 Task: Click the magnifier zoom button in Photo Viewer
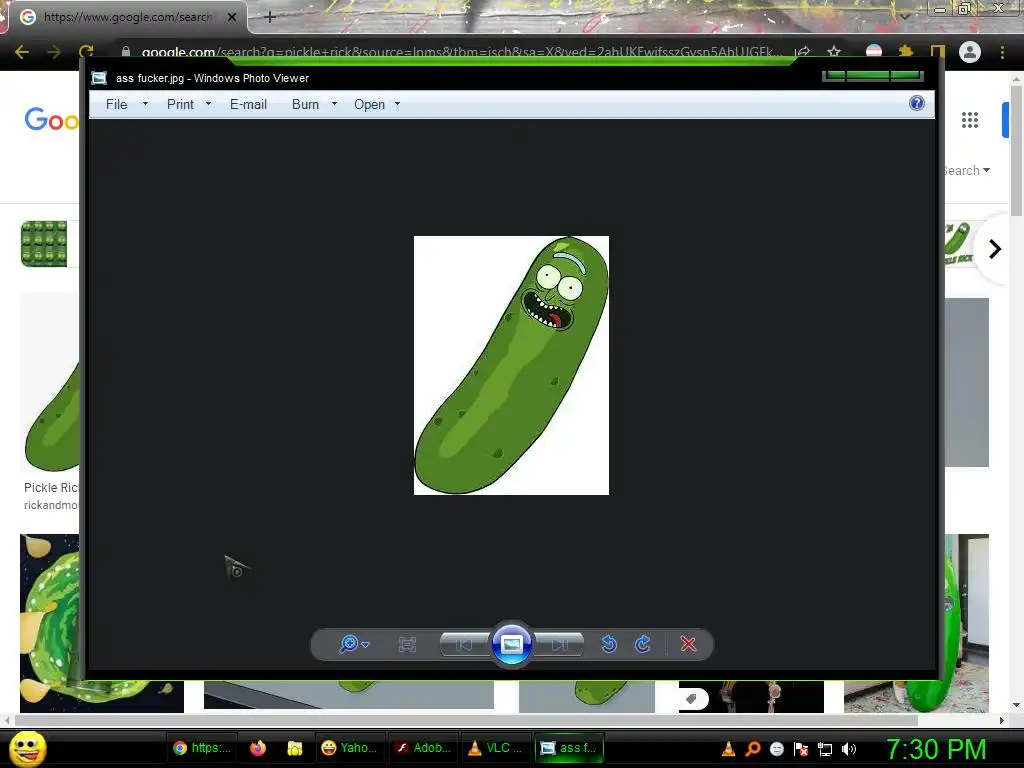point(349,644)
